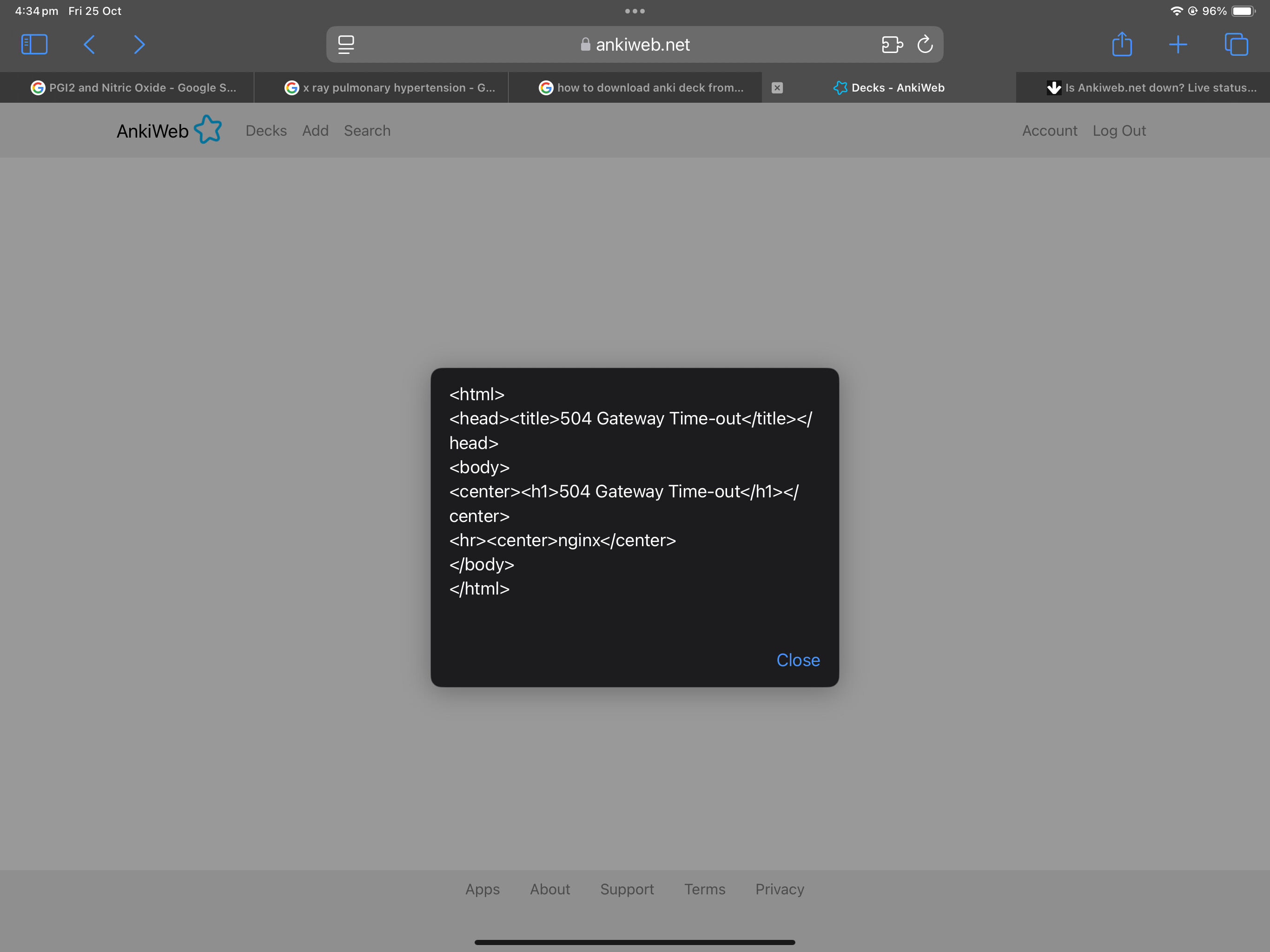Image resolution: width=1270 pixels, height=952 pixels.
Task: Open the Is Ankiweb.net down tab
Action: [1151, 88]
